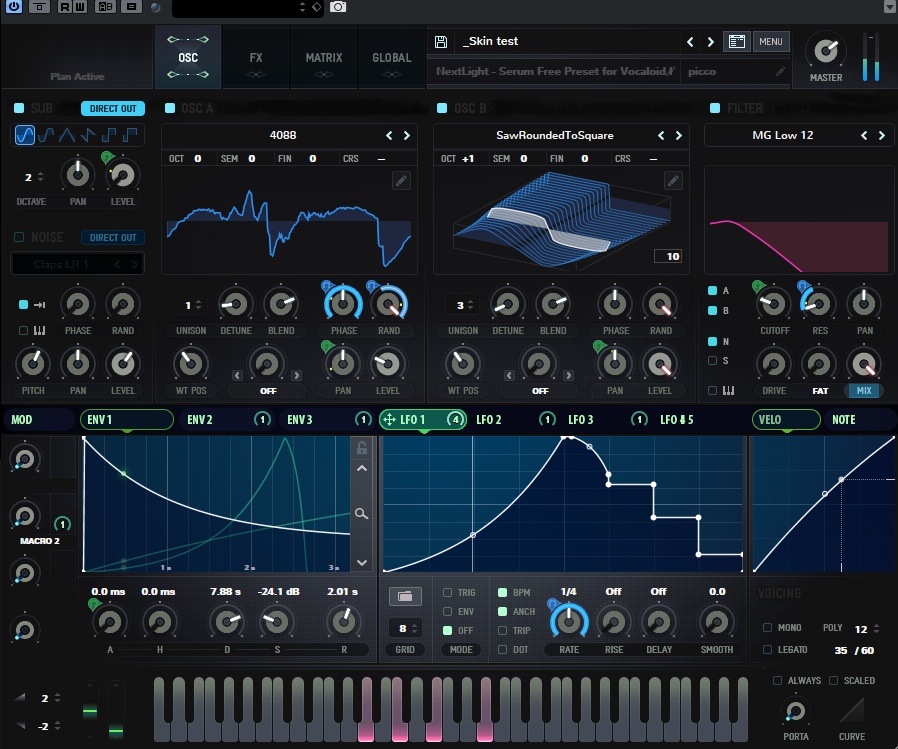The image size is (898, 749).
Task: Open the preset MENU button
Action: [771, 41]
